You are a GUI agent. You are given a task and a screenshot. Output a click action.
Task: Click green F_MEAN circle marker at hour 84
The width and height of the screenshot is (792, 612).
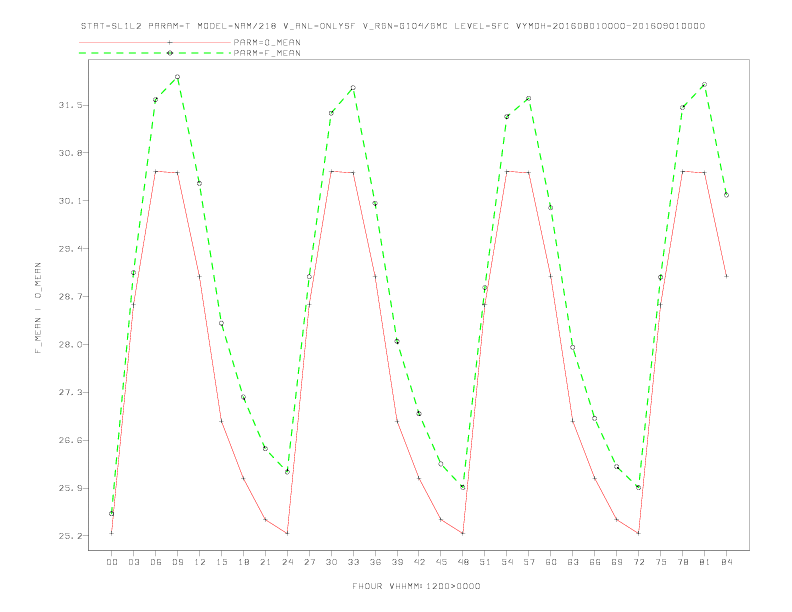pyautogui.click(x=726, y=195)
